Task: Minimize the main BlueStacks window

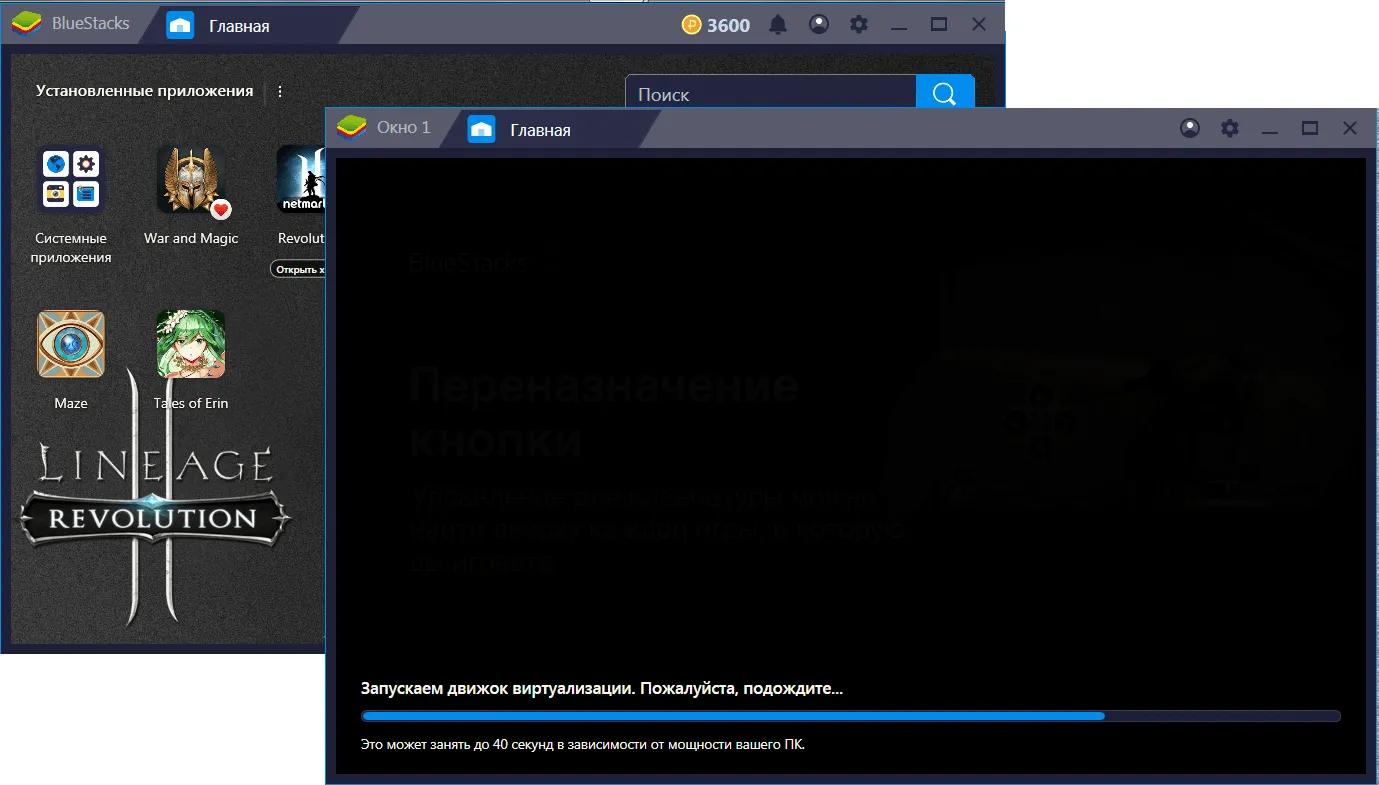Action: point(899,25)
